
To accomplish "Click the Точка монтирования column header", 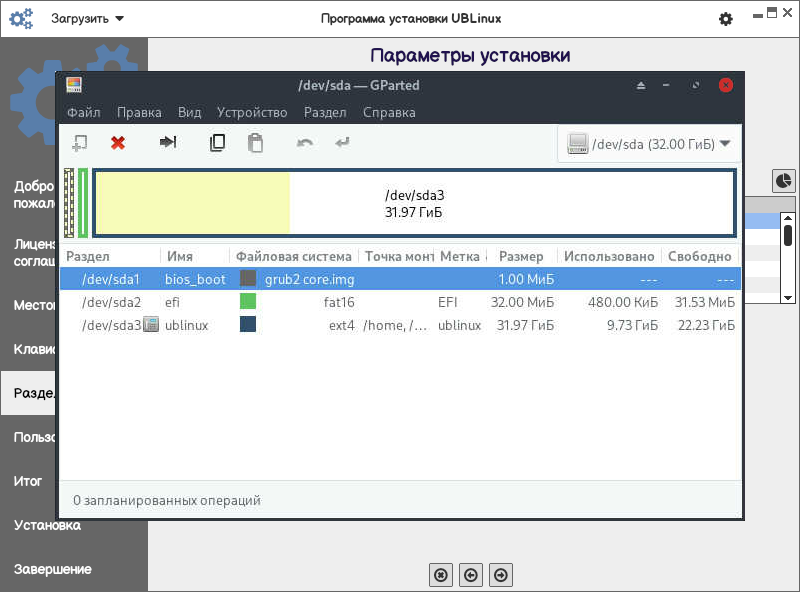I will [398, 256].
